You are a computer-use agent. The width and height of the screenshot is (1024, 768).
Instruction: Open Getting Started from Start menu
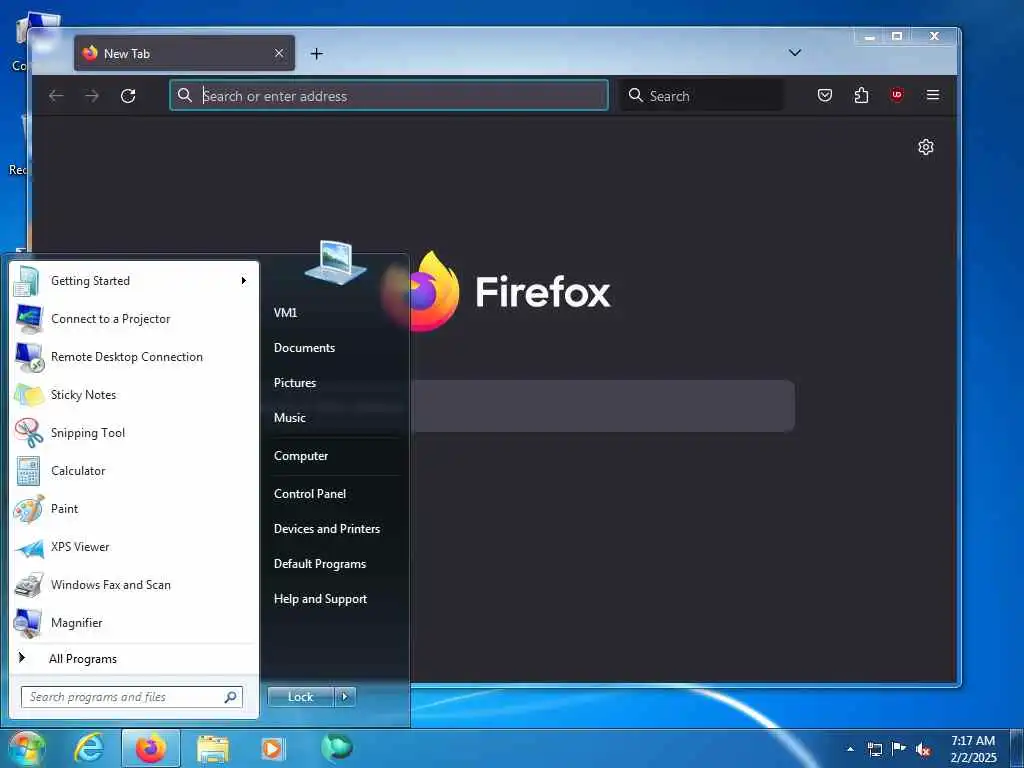(x=134, y=281)
